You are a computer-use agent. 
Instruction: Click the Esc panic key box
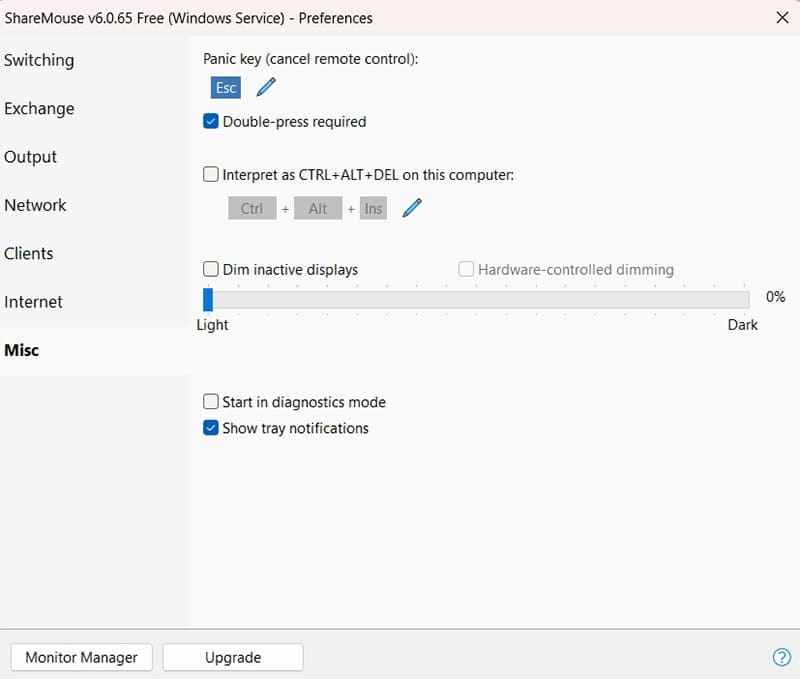(226, 87)
